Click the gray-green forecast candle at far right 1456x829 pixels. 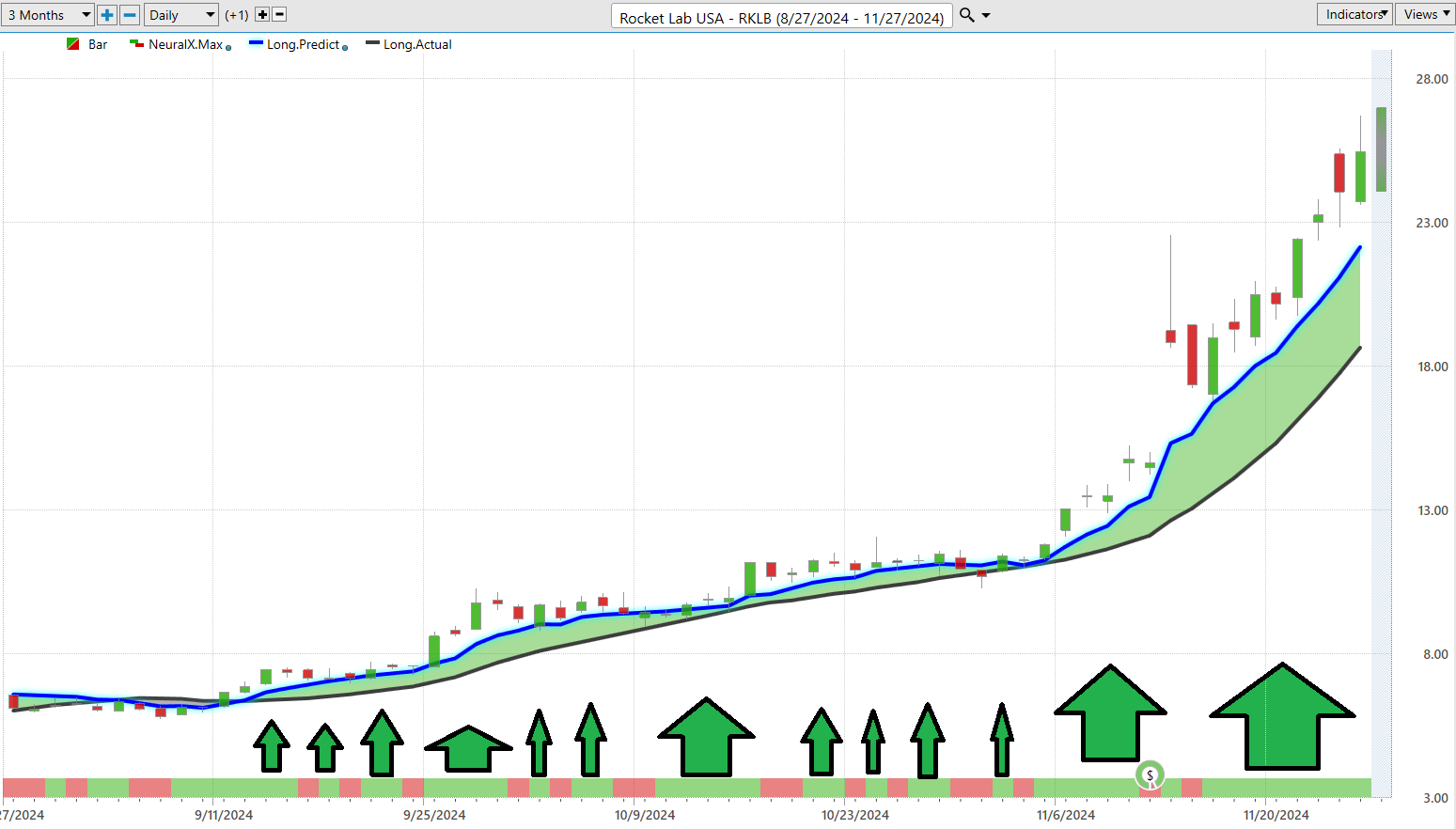coord(1381,149)
